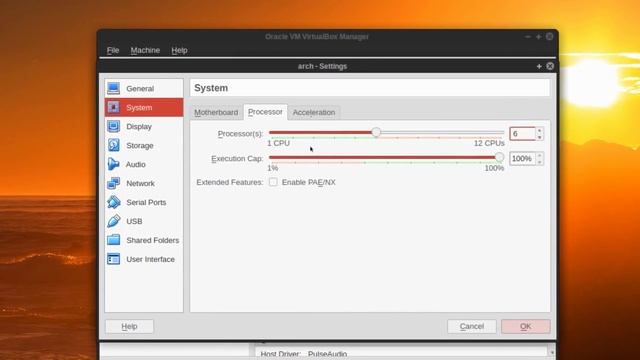Click the Help button
This screenshot has height=360, width=640.
pos(129,326)
